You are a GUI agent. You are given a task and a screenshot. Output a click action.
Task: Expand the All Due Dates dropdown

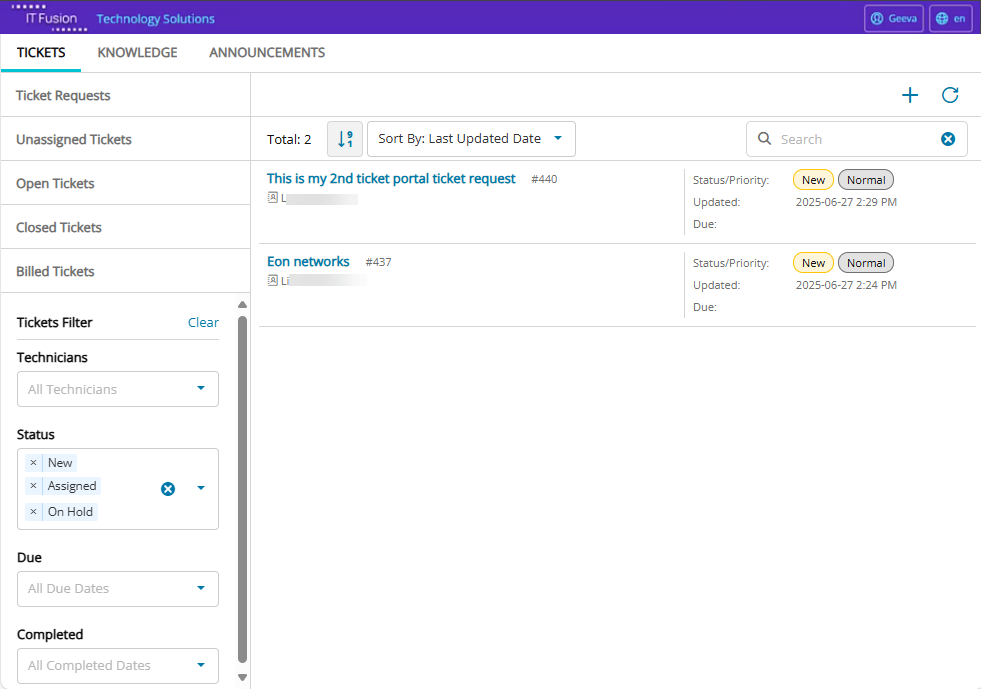(x=118, y=588)
